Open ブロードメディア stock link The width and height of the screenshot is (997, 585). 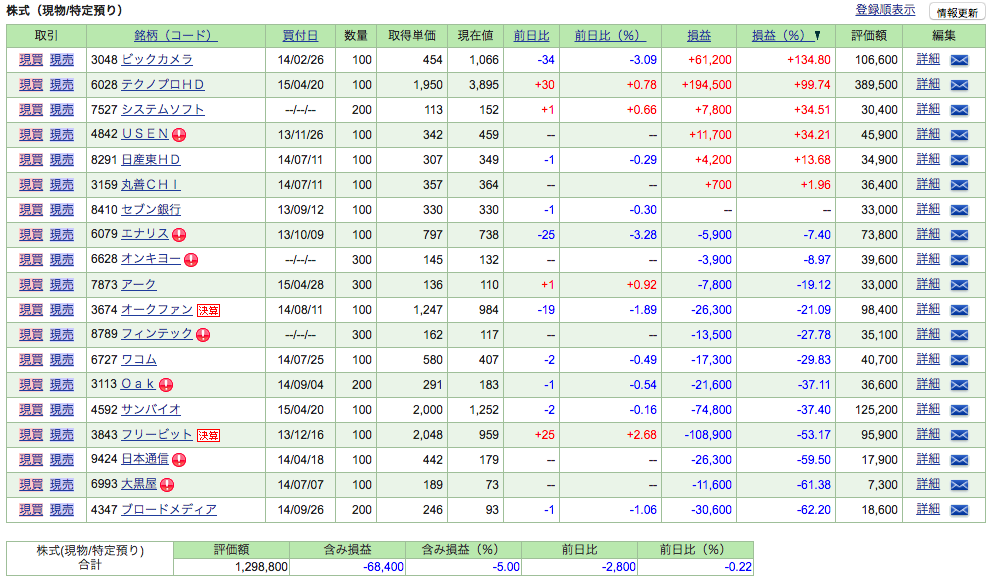(x=169, y=509)
